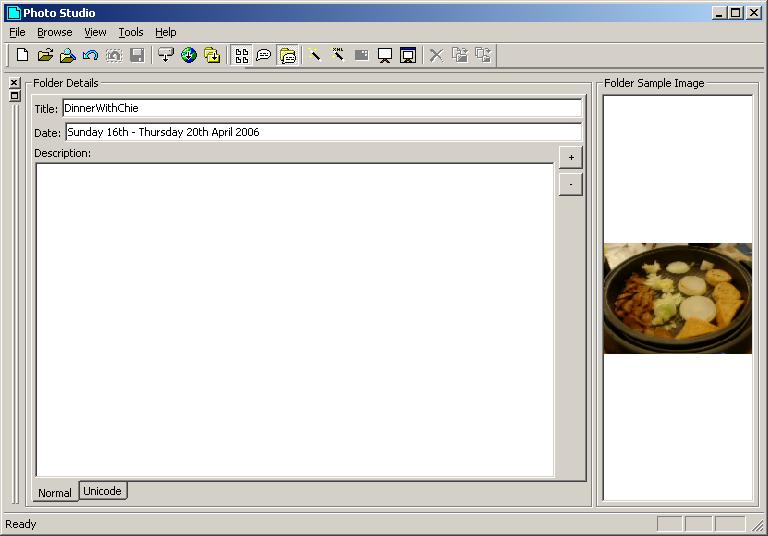Click the greyed X delete icon

point(436,55)
